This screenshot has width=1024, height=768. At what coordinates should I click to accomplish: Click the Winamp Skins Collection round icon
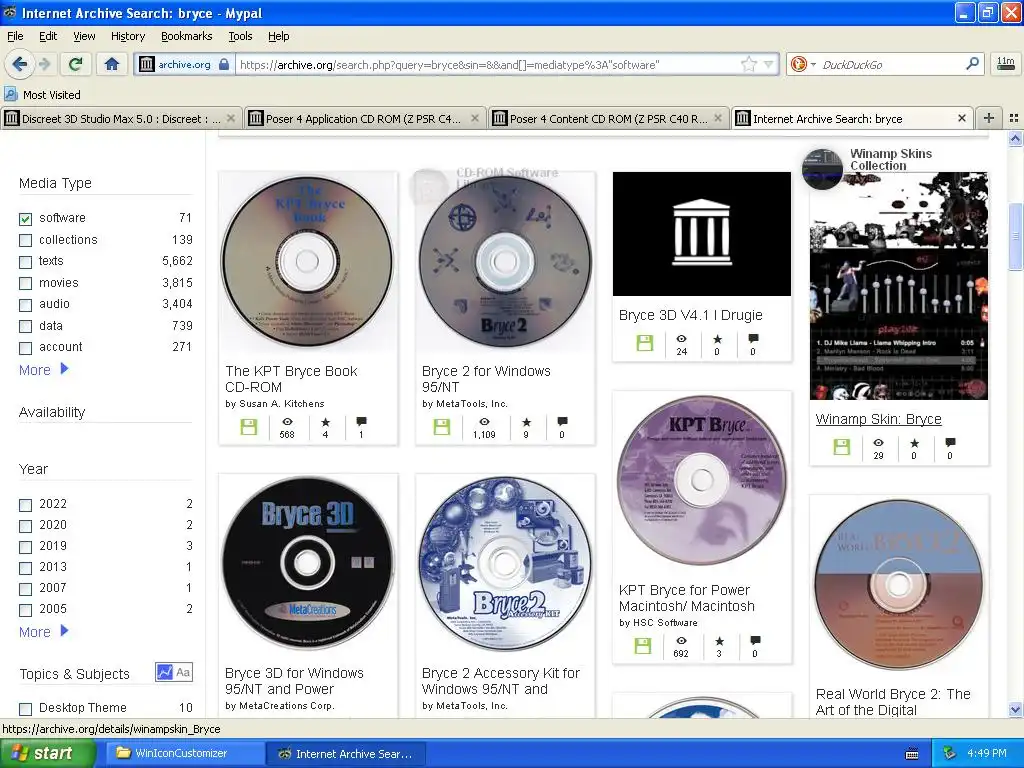coord(823,169)
